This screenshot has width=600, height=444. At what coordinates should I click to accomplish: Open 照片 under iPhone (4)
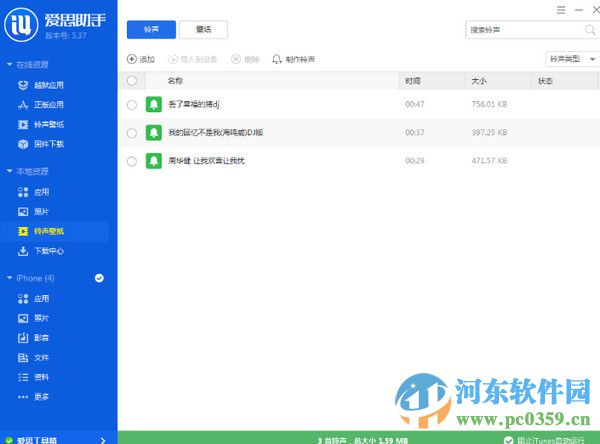33,318
